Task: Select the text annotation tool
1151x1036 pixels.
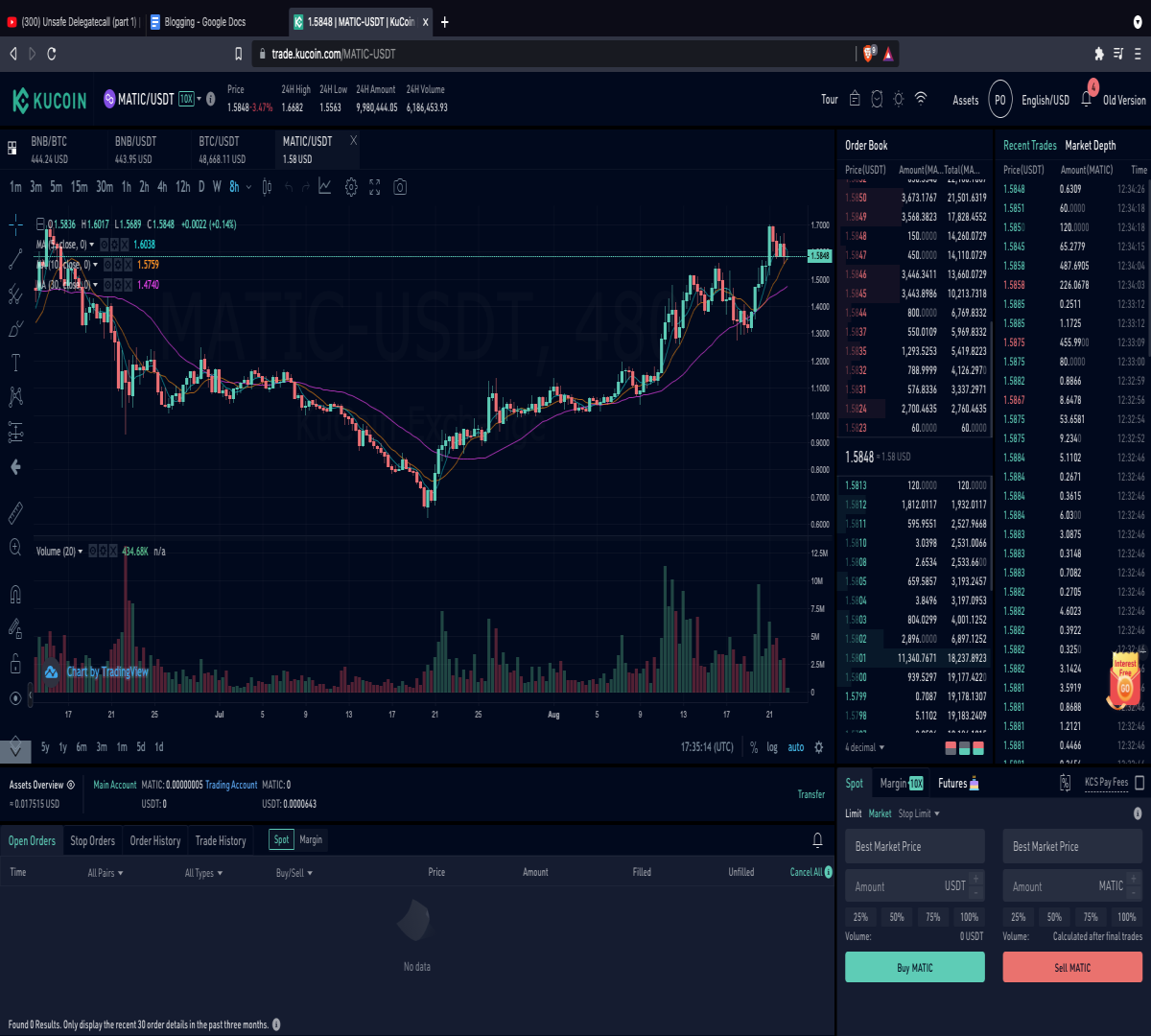Action: (15, 363)
